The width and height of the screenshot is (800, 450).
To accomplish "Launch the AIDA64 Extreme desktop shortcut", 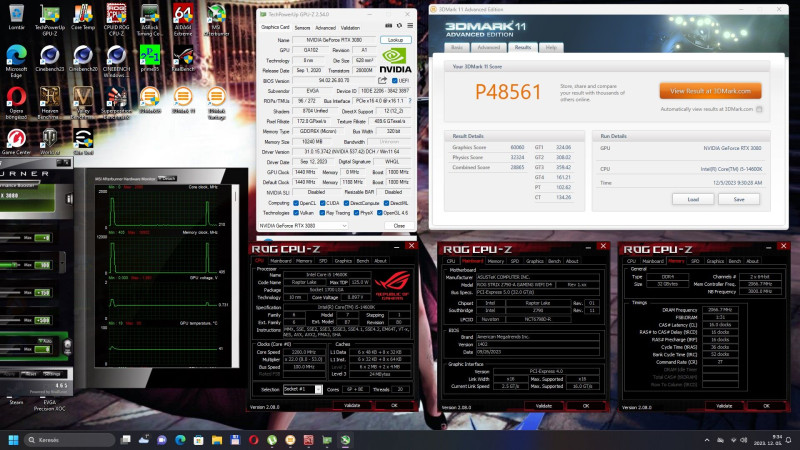I will tap(183, 20).
